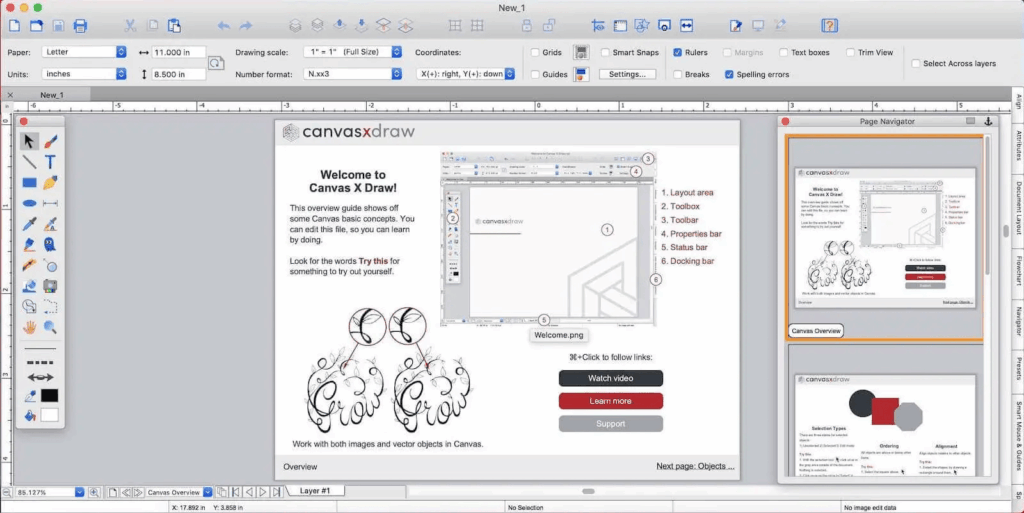
Task: Pick the Rectangle shape tool
Action: [x=30, y=183]
